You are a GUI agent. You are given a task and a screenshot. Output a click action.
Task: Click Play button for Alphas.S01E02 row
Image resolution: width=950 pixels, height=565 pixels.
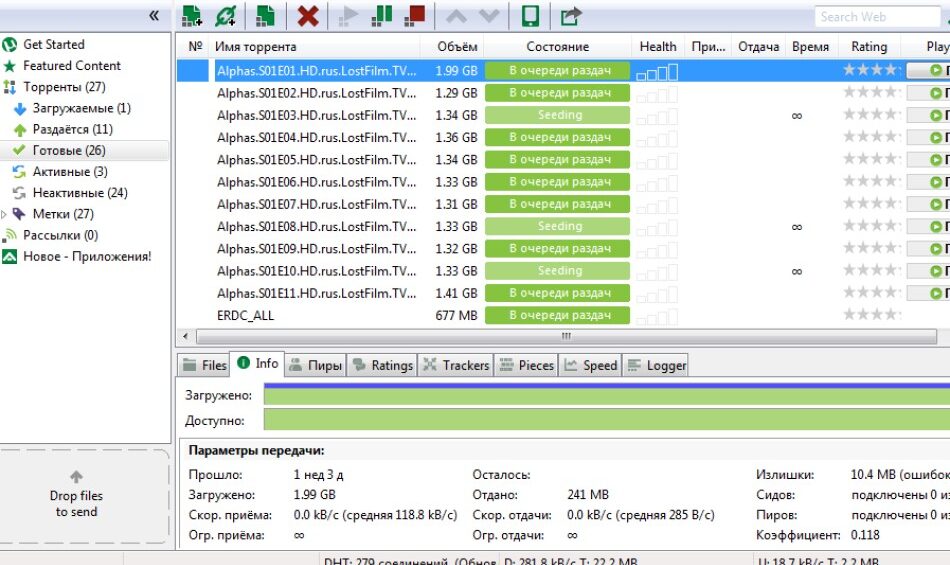pyautogui.click(x=928, y=93)
